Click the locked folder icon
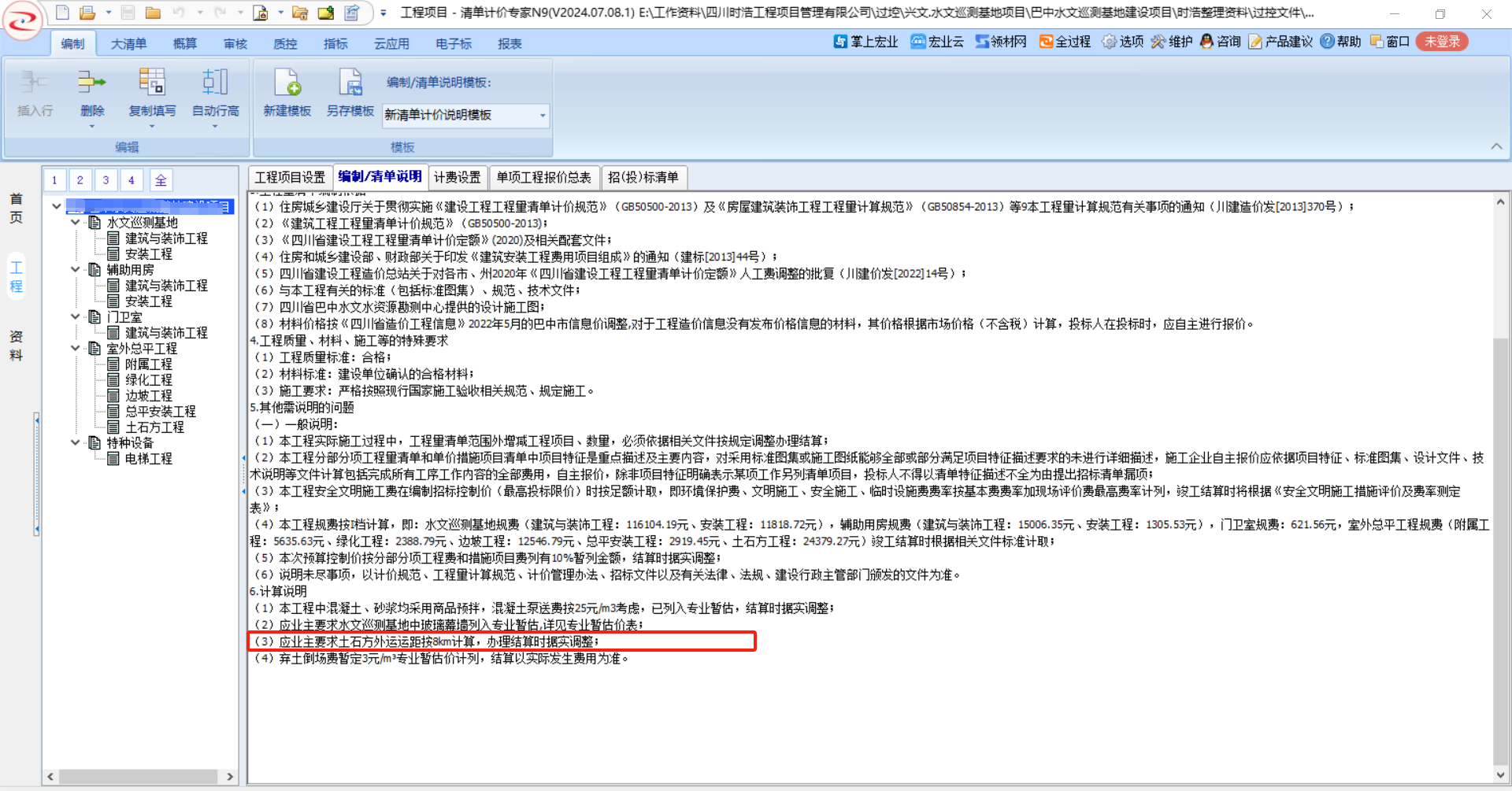 pos(300,13)
